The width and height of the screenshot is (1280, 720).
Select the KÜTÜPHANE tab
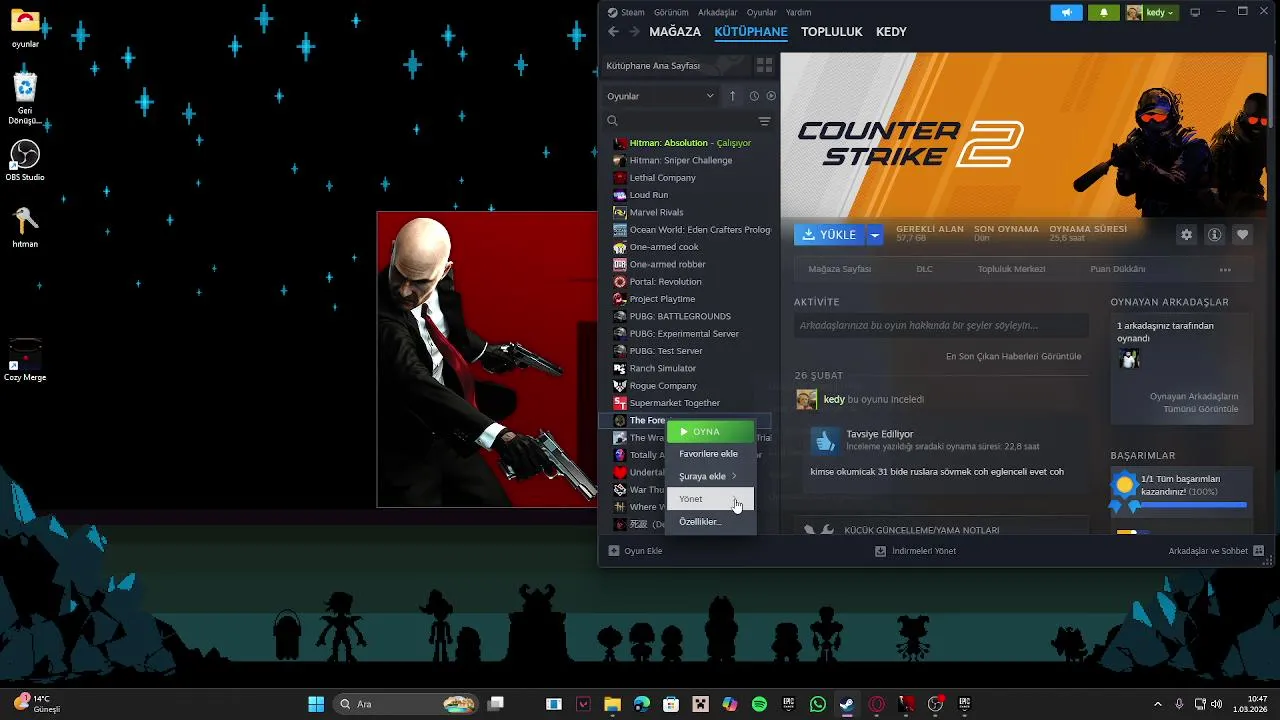pos(751,32)
